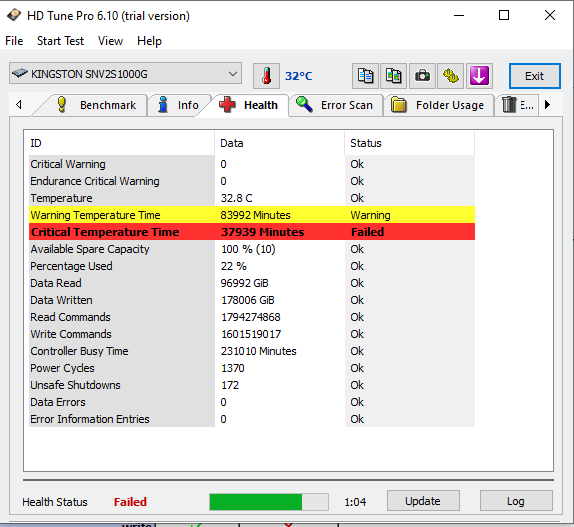
Task: Click the purple down-arrow minimize-to-tray icon
Action: point(479,76)
